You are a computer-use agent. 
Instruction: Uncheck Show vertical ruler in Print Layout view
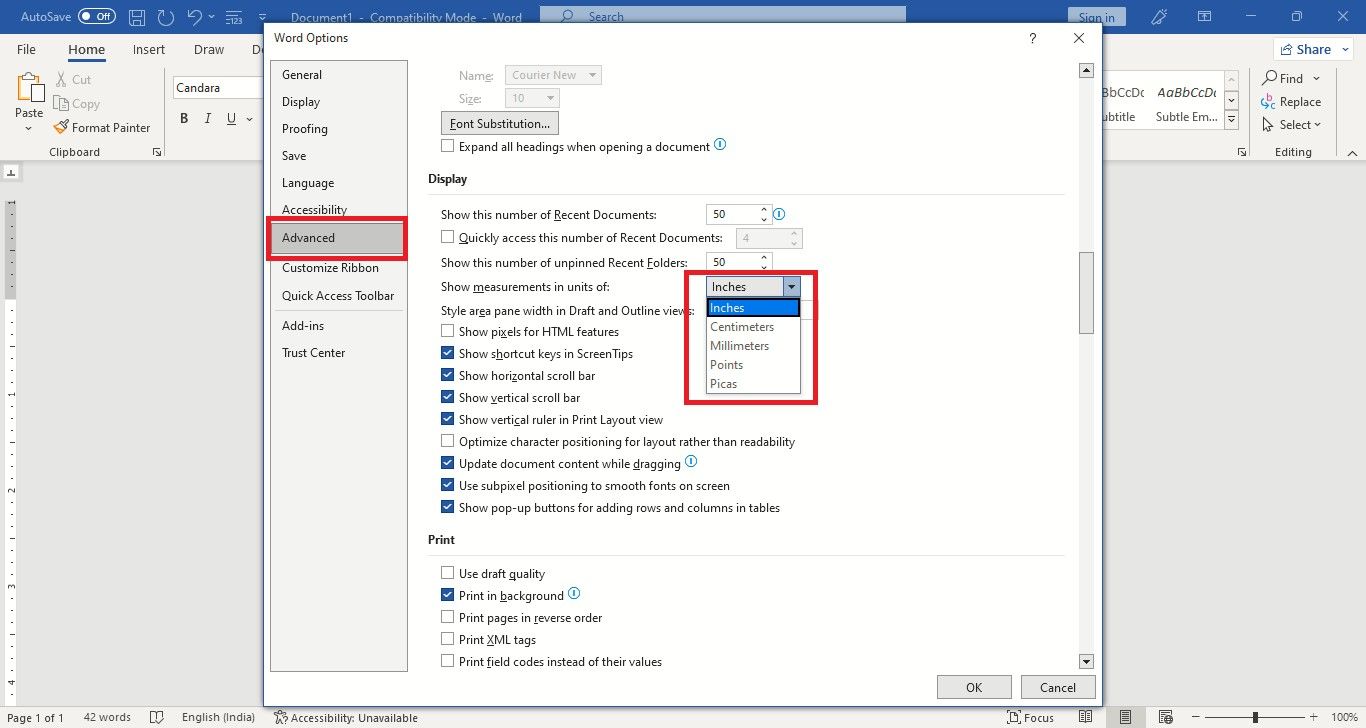click(448, 419)
